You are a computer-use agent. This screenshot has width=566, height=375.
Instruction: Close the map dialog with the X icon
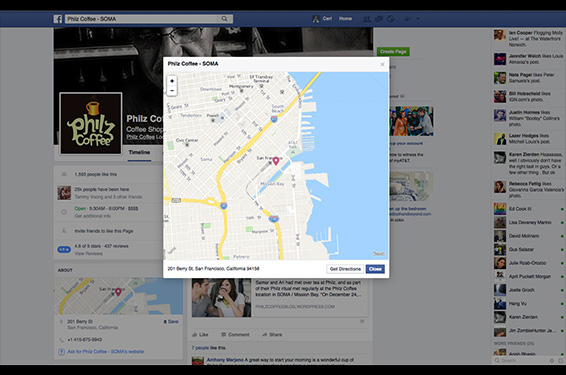coord(382,65)
